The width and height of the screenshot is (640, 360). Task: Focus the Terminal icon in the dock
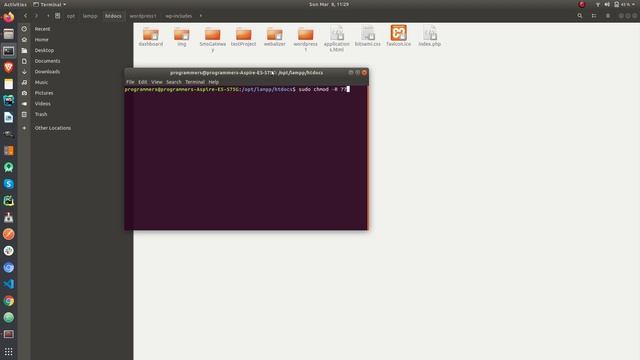tap(9, 51)
